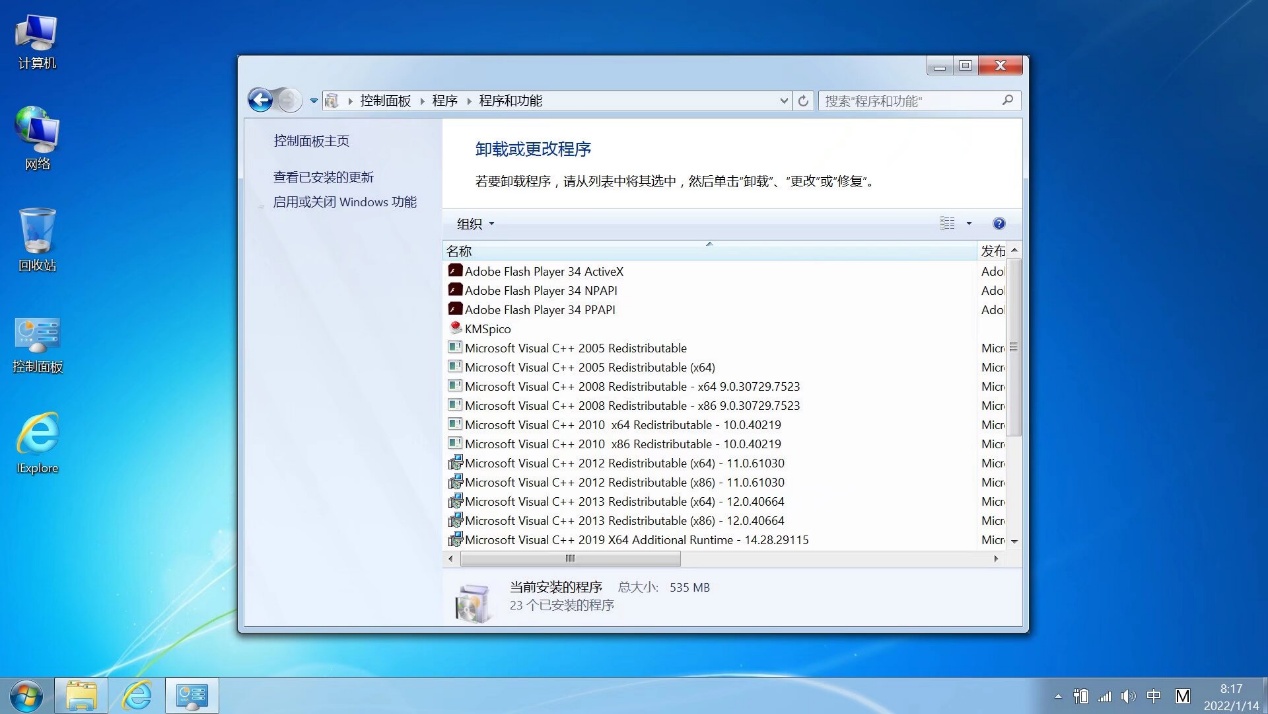Image resolution: width=1268 pixels, height=714 pixels.
Task: Select the 控制面板 desktop shortcut
Action: (x=37, y=345)
